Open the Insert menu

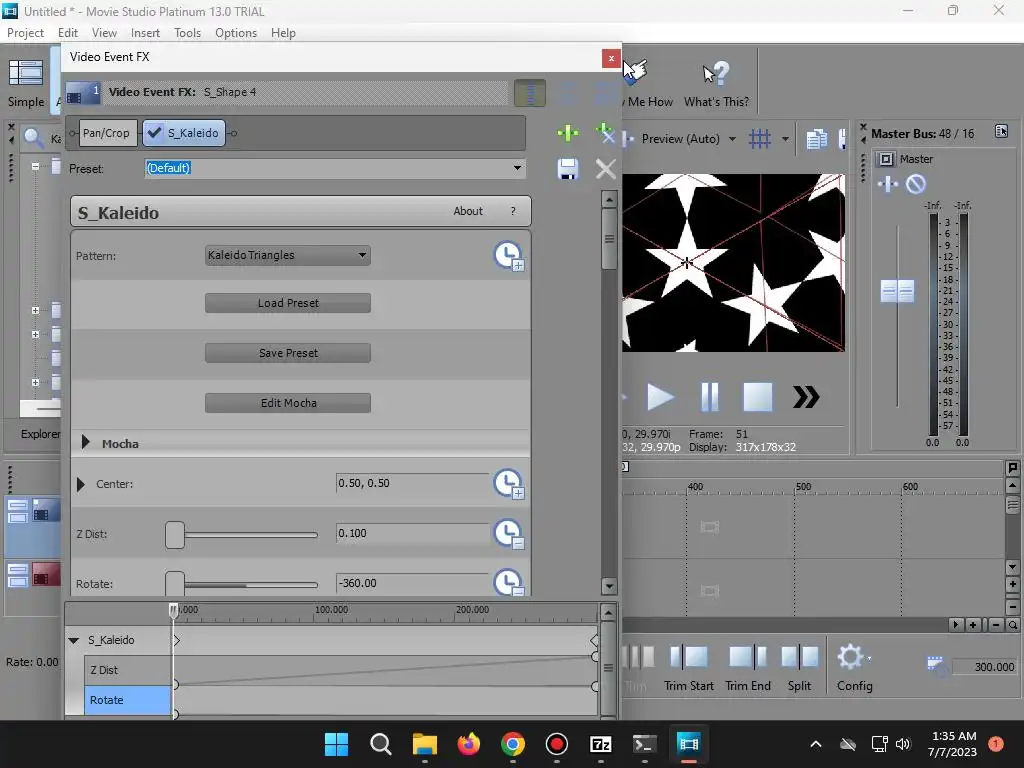145,33
